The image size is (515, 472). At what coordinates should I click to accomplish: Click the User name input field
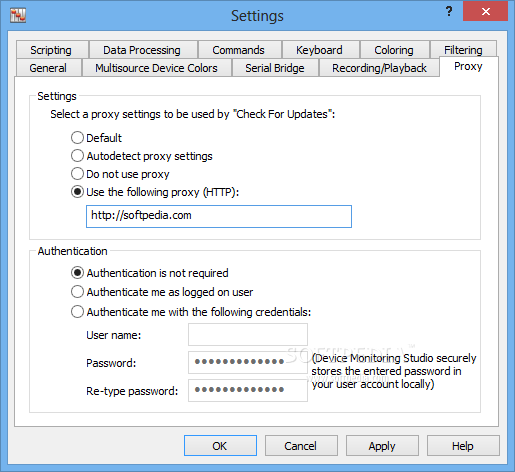pos(248,334)
